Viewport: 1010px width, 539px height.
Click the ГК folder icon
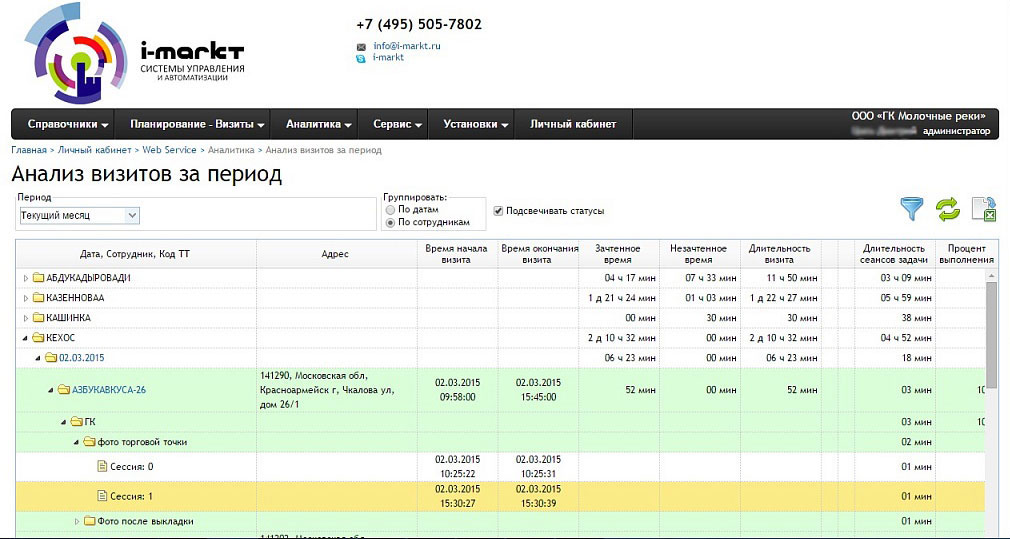(76, 422)
